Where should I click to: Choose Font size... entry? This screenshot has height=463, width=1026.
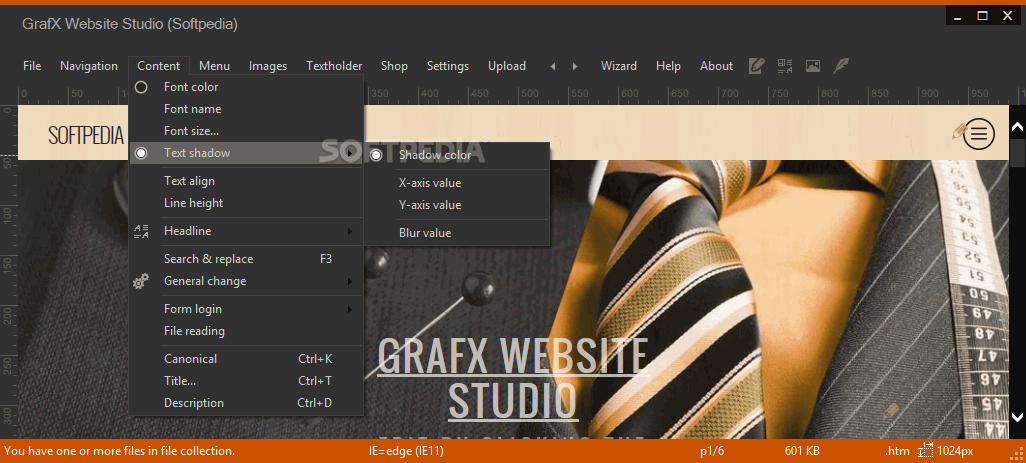click(x=246, y=131)
